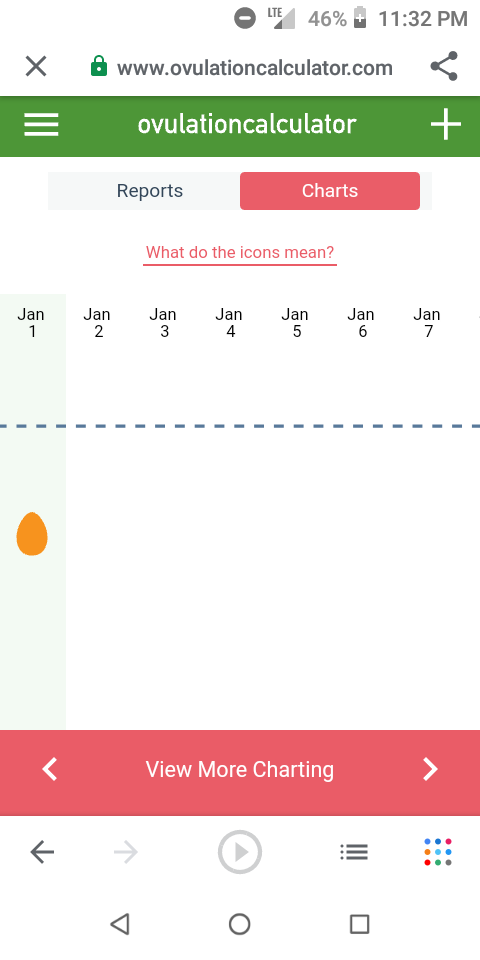Open the colorful dots grid icon

click(438, 852)
